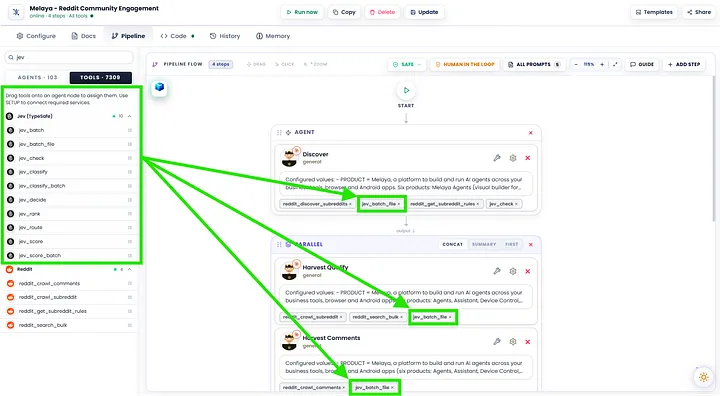The width and height of the screenshot is (720, 396).
Task: Switch to the Agents - 103 list
Action: click(37, 78)
